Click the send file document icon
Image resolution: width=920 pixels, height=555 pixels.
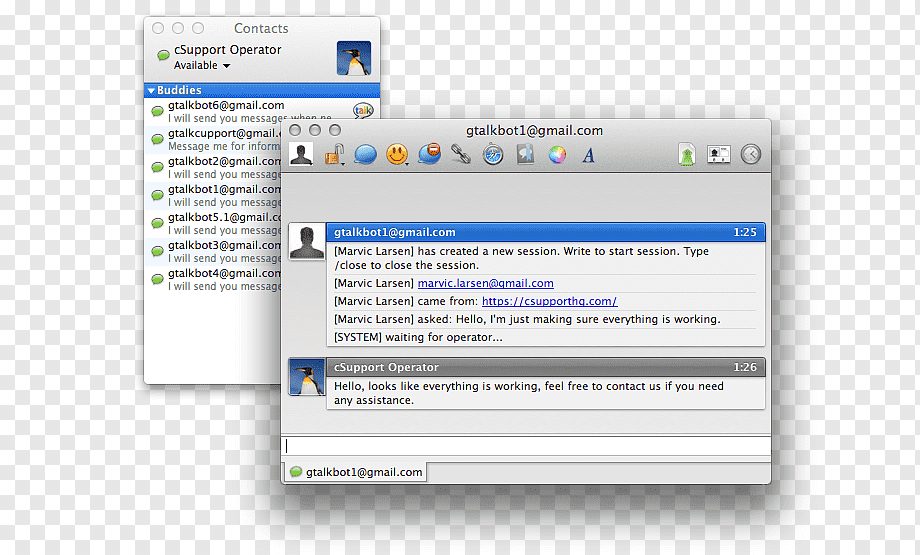tap(686, 155)
